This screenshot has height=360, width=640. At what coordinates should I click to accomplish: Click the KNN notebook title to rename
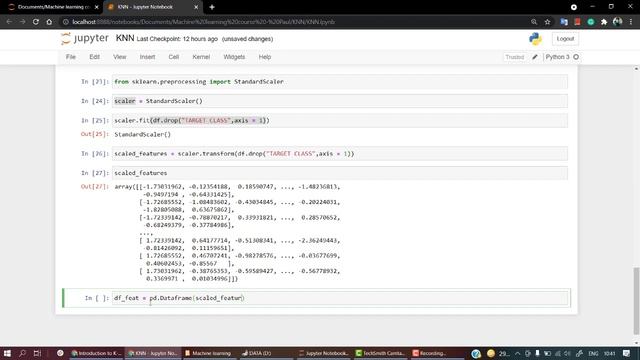pos(125,38)
